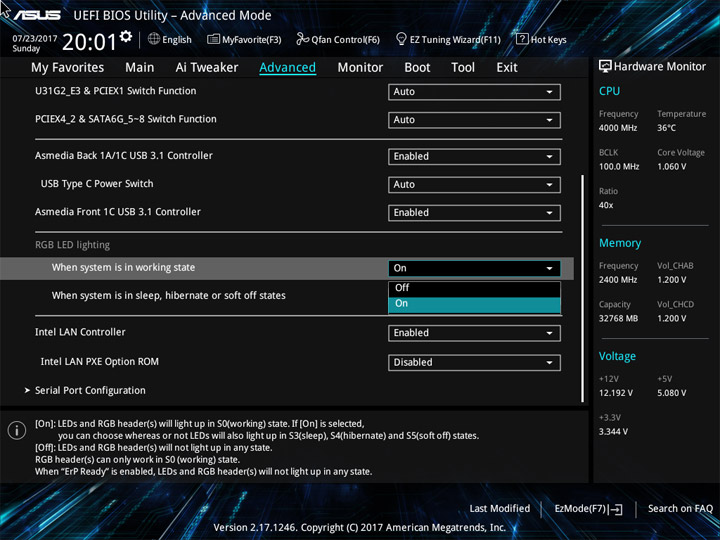The image size is (720, 540).
Task: Open the Ai Tweaker tab
Action: tap(207, 68)
